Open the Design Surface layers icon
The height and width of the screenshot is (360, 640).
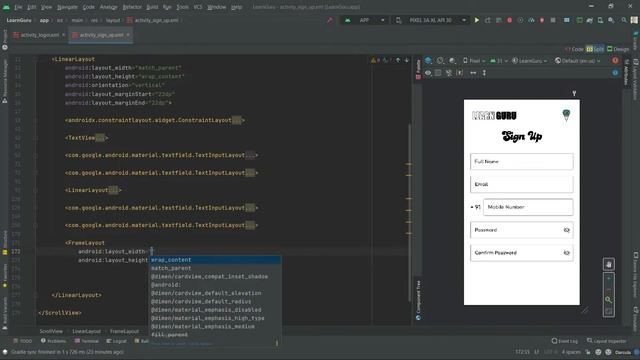pos(428,60)
